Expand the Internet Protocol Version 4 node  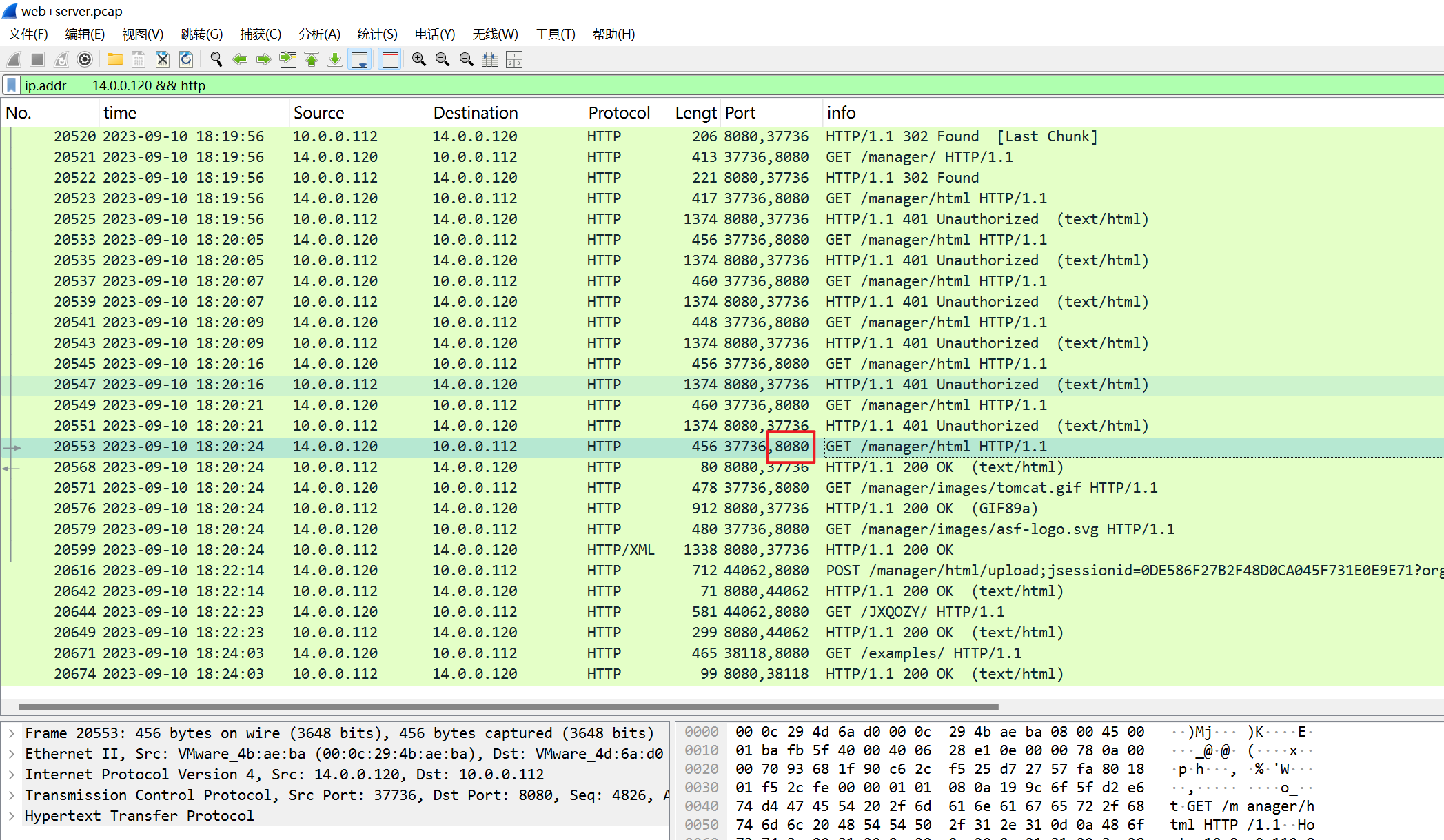pos(12,775)
